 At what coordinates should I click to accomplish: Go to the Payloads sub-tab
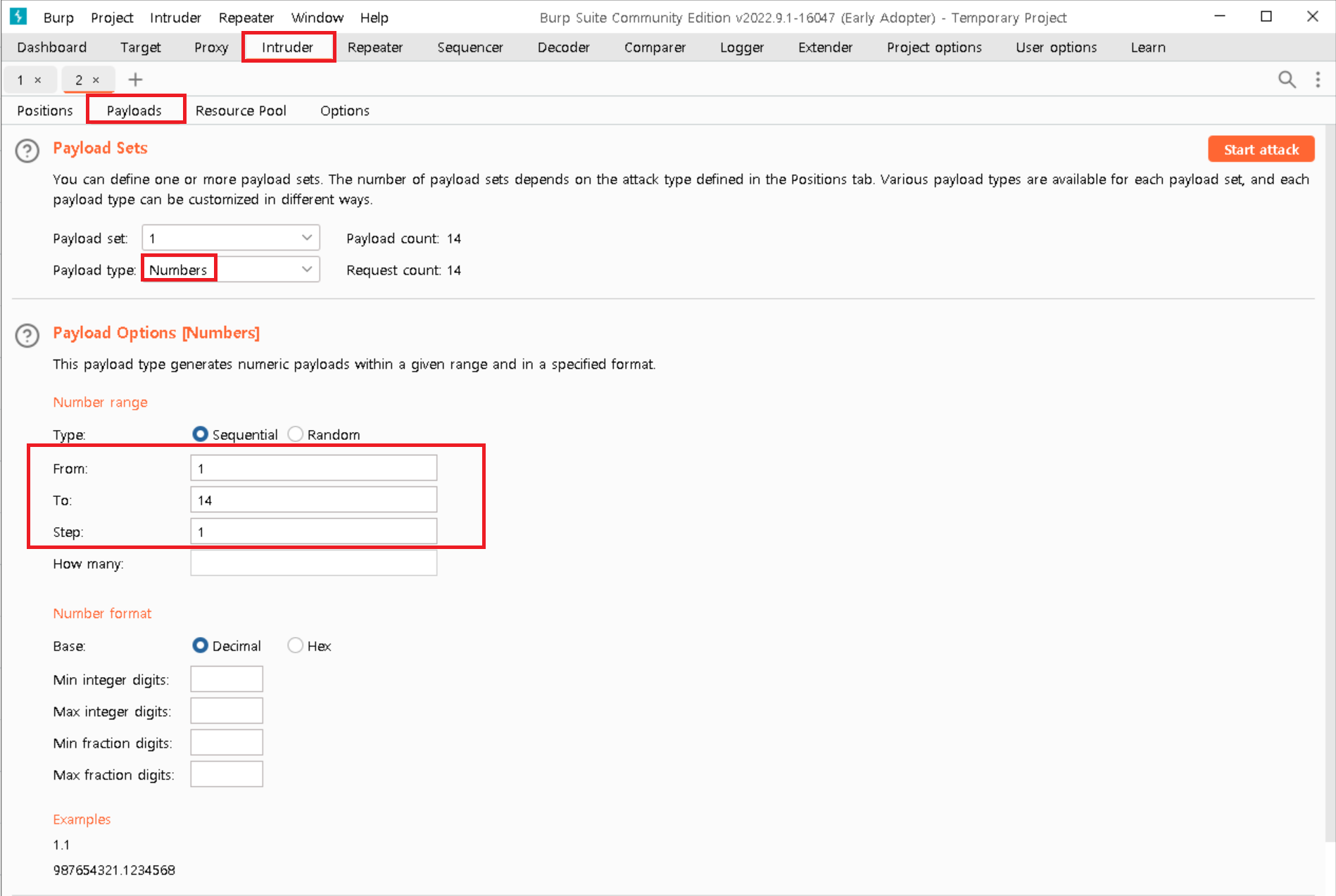[x=134, y=111]
